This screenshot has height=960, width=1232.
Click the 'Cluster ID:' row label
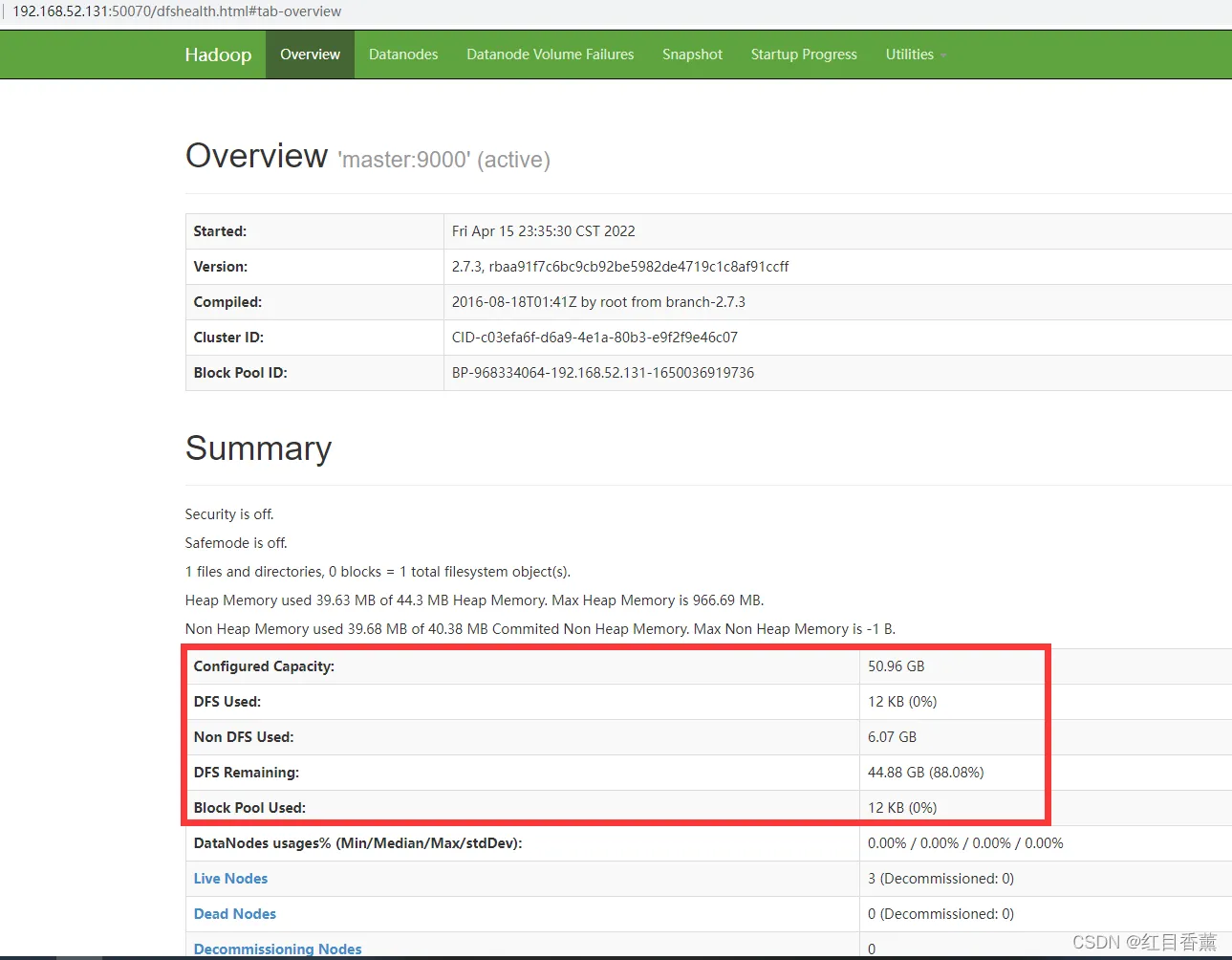point(228,338)
